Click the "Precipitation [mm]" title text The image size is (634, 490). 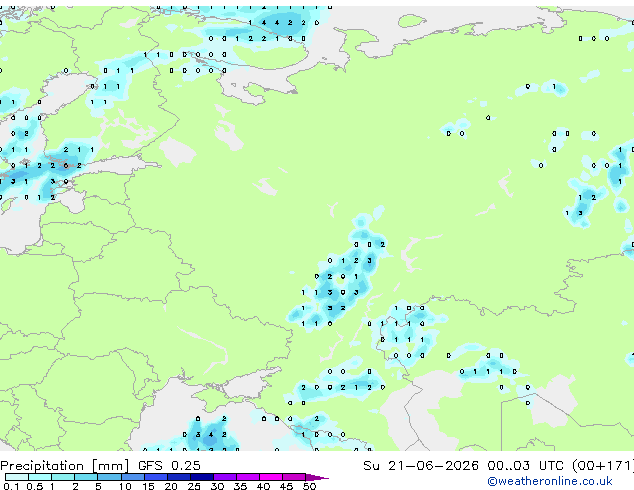tap(65, 466)
